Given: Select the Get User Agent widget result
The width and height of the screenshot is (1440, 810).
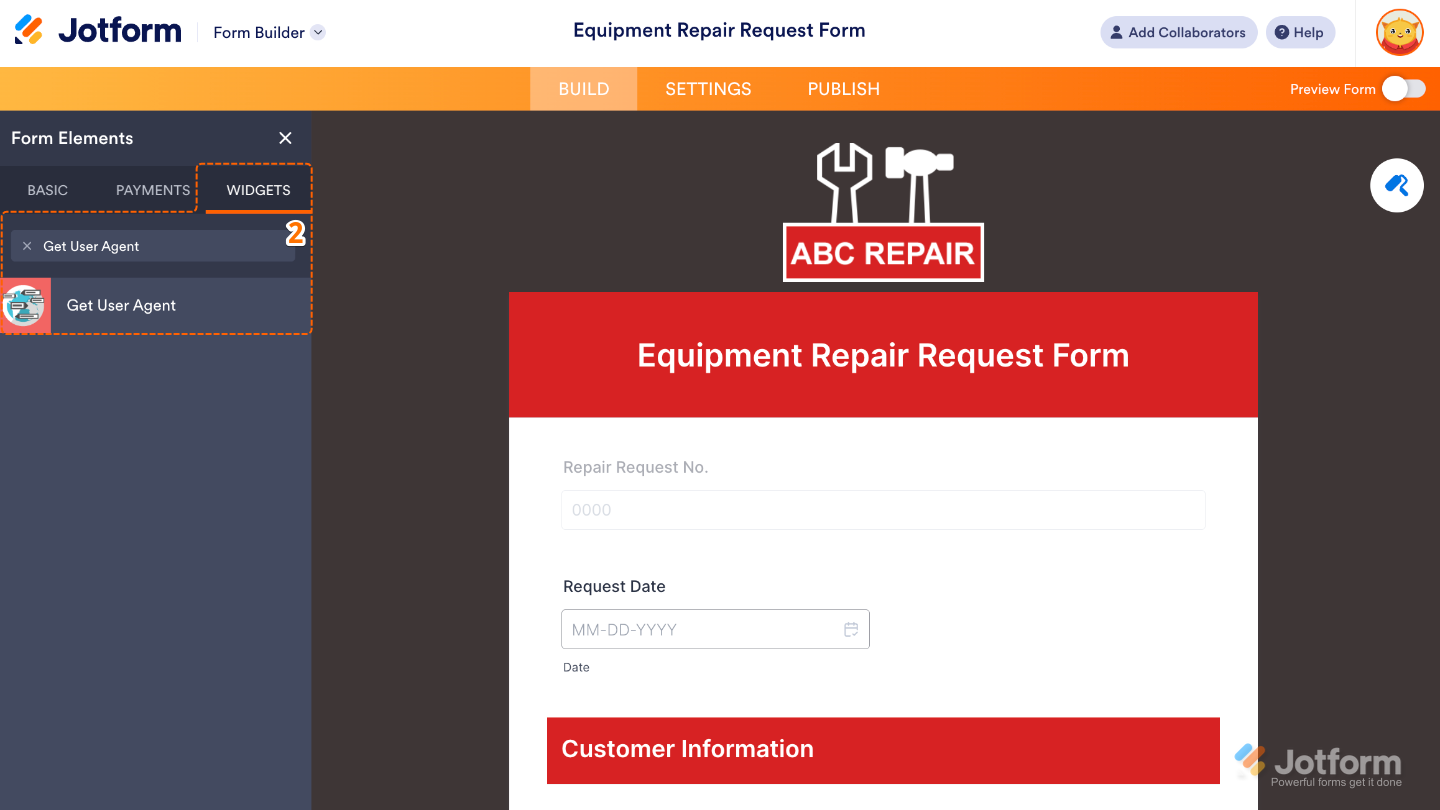Looking at the screenshot, I should 121,305.
